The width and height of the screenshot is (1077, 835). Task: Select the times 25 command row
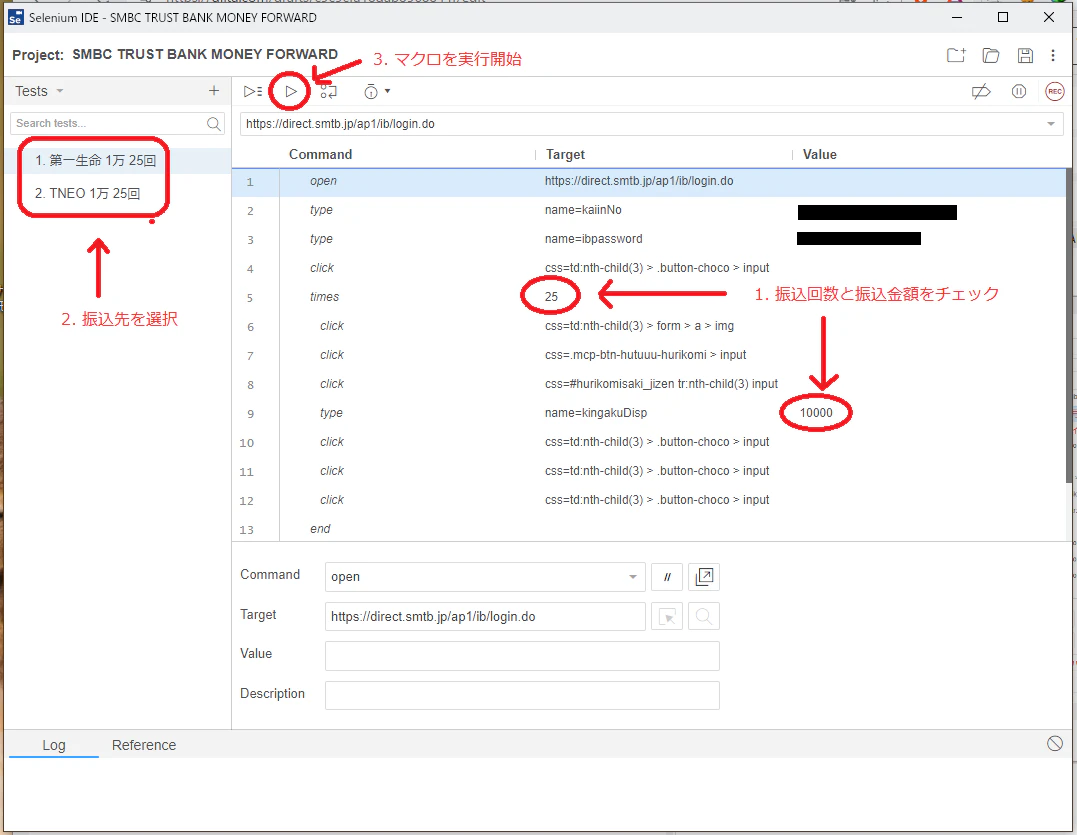[x=648, y=297]
